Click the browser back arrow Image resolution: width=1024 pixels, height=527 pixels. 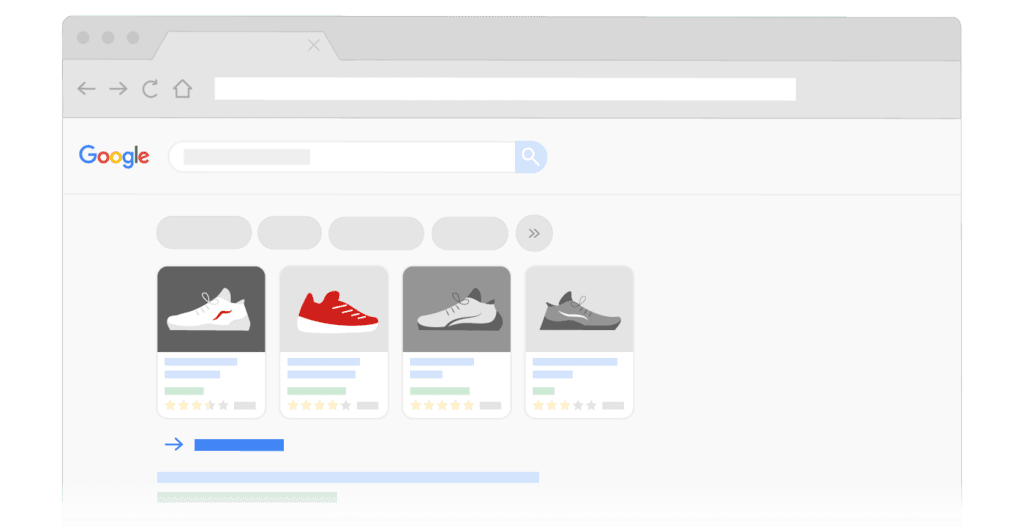tap(87, 89)
